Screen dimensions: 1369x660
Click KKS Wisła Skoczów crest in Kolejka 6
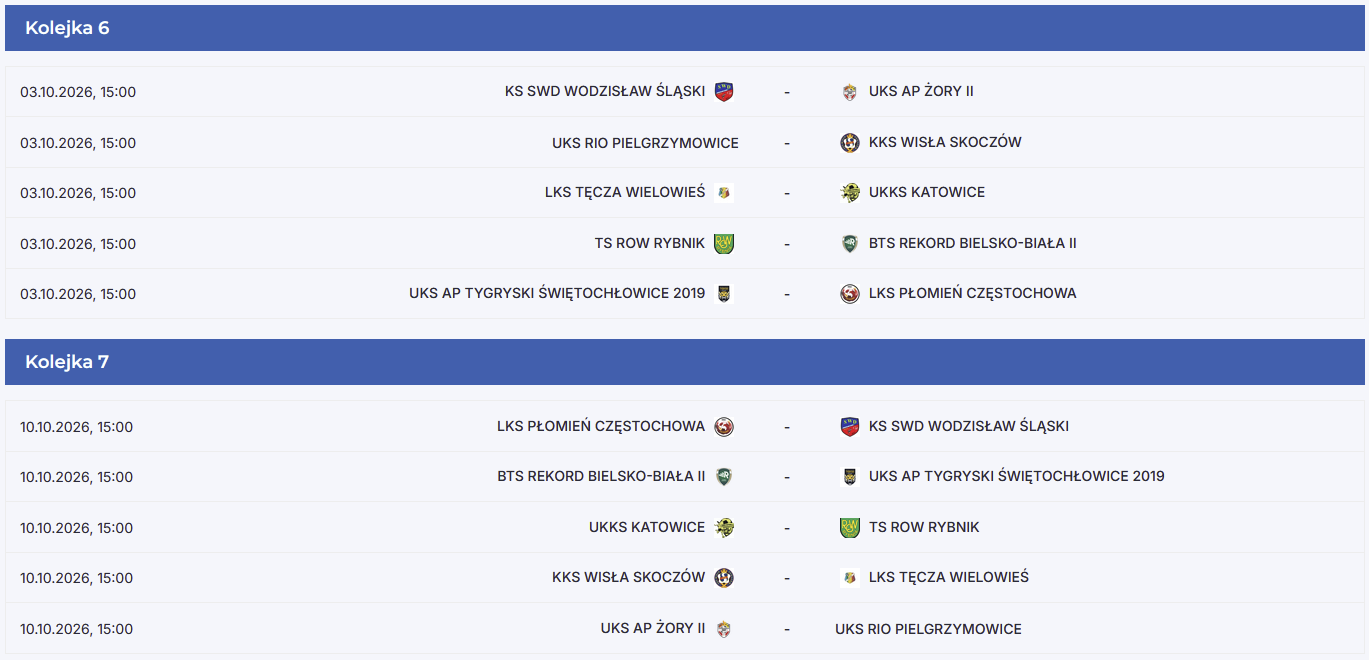point(850,143)
